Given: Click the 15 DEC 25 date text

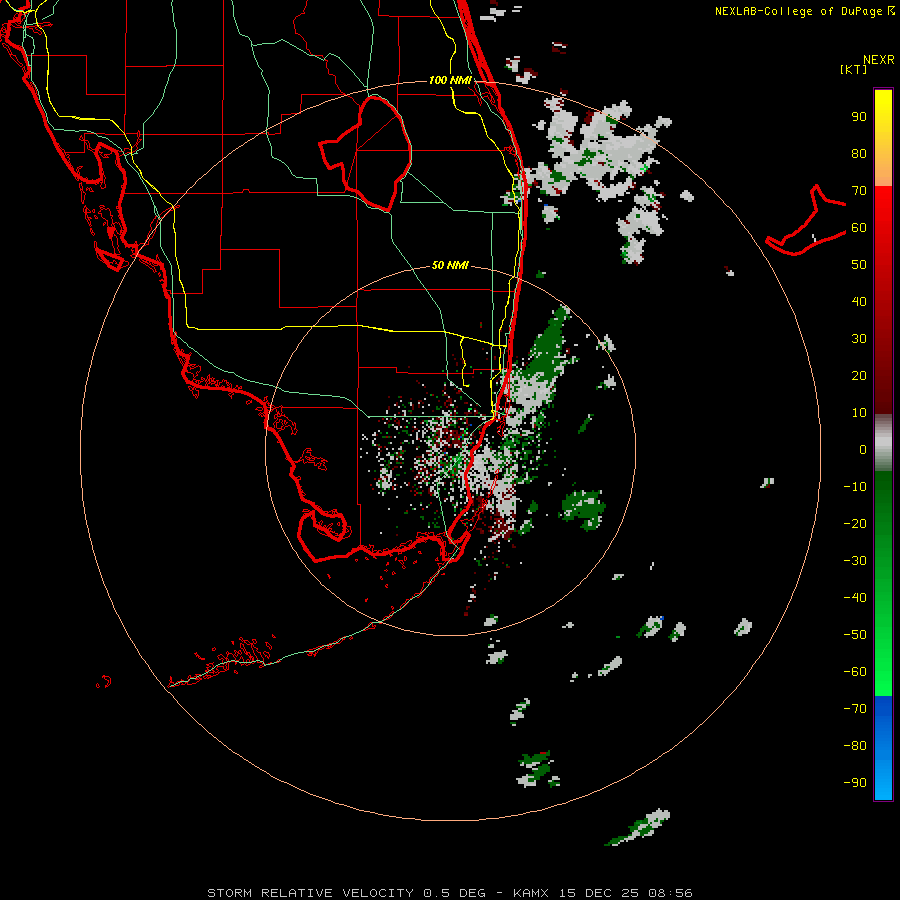Looking at the screenshot, I should point(599,893).
